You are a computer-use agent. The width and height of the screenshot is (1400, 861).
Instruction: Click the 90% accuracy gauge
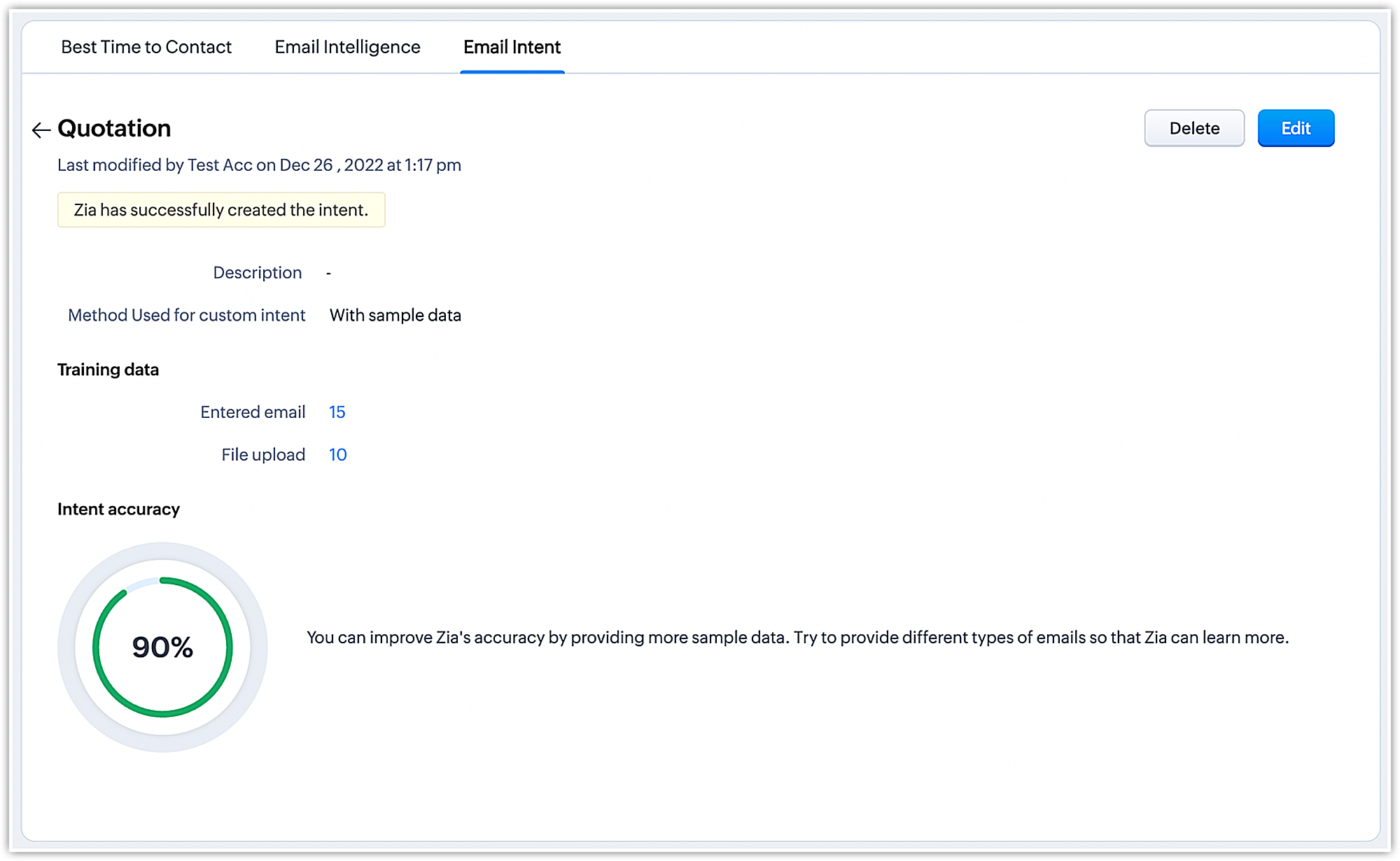pyautogui.click(x=162, y=647)
